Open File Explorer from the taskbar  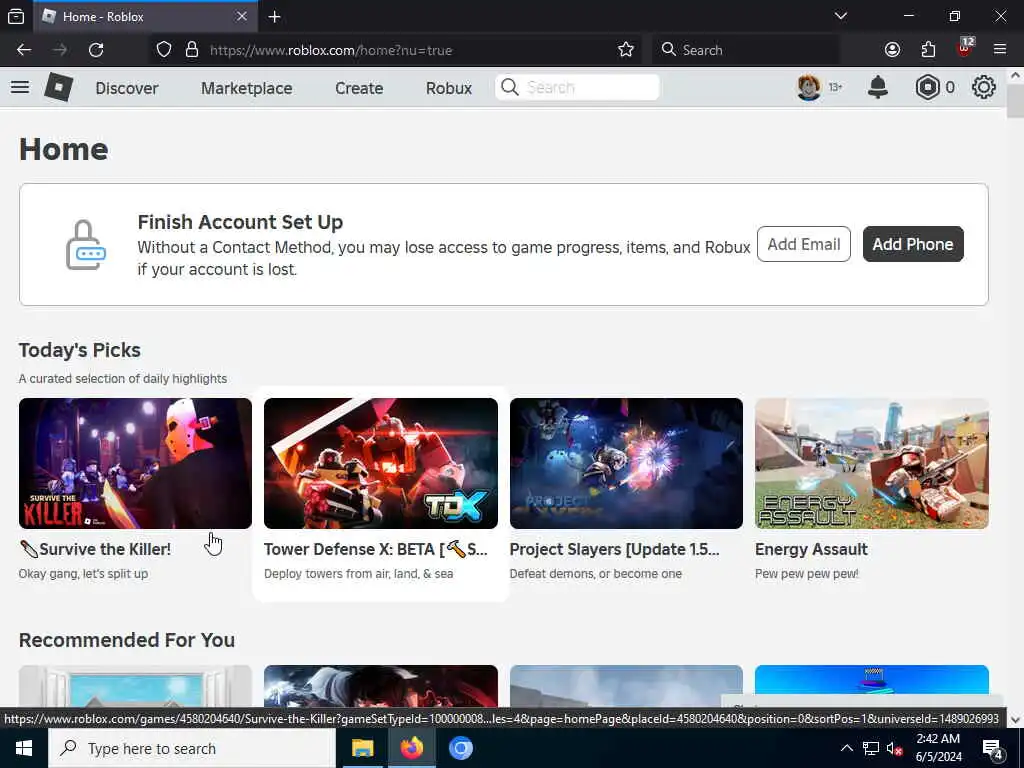(362, 748)
